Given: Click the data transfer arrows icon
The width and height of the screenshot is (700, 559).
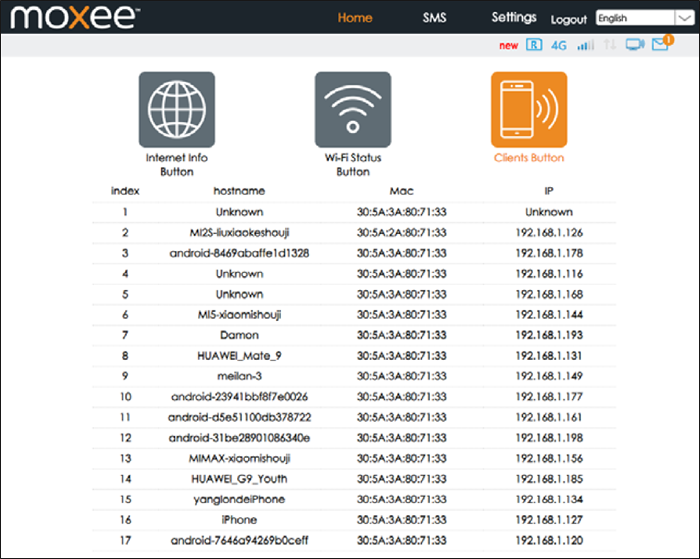Looking at the screenshot, I should (x=610, y=44).
